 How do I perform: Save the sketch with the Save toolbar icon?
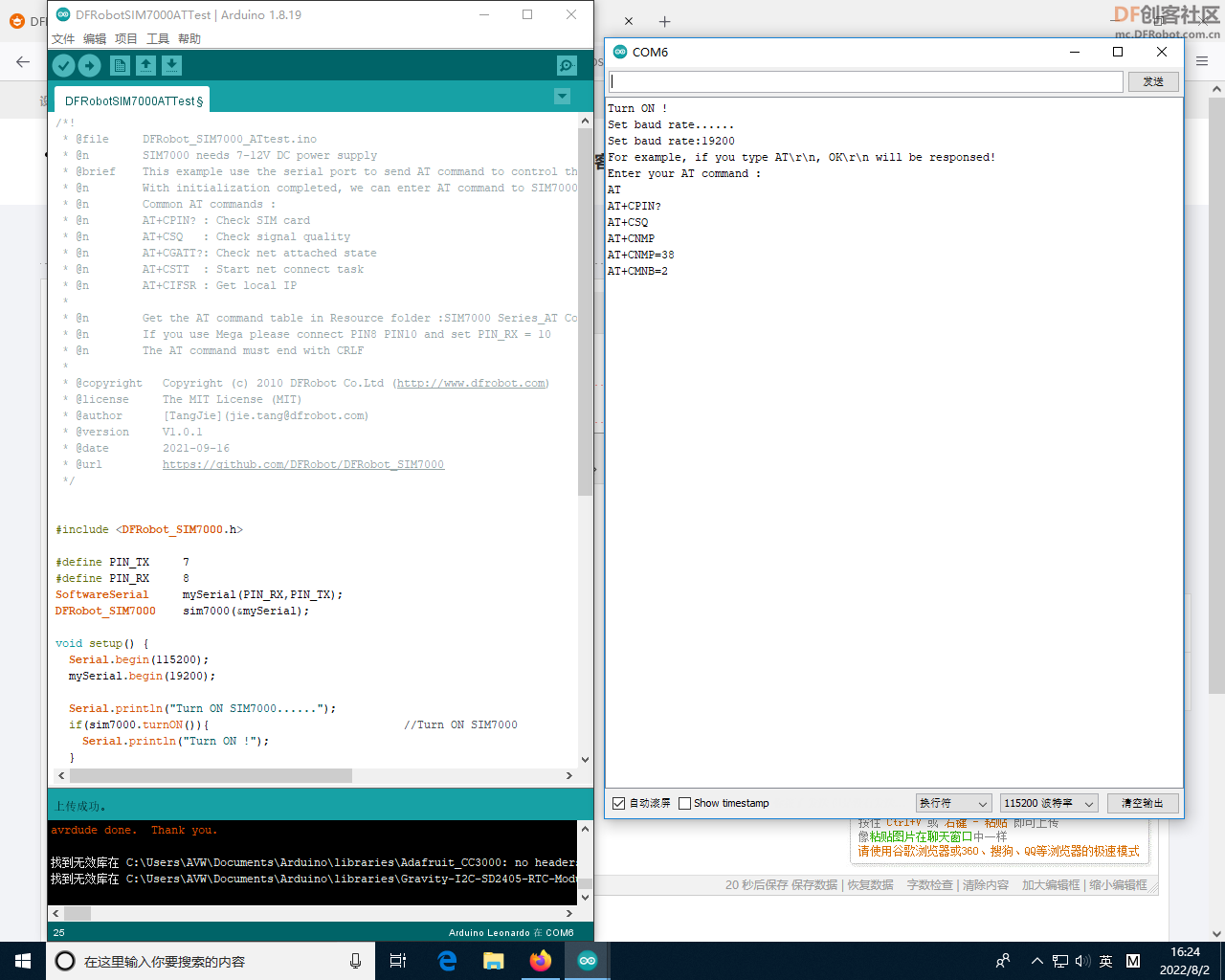click(171, 65)
